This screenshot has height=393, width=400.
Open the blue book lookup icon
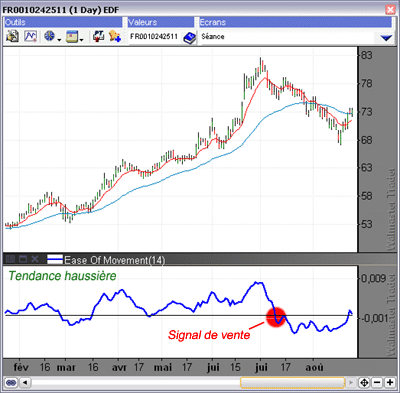[189, 37]
